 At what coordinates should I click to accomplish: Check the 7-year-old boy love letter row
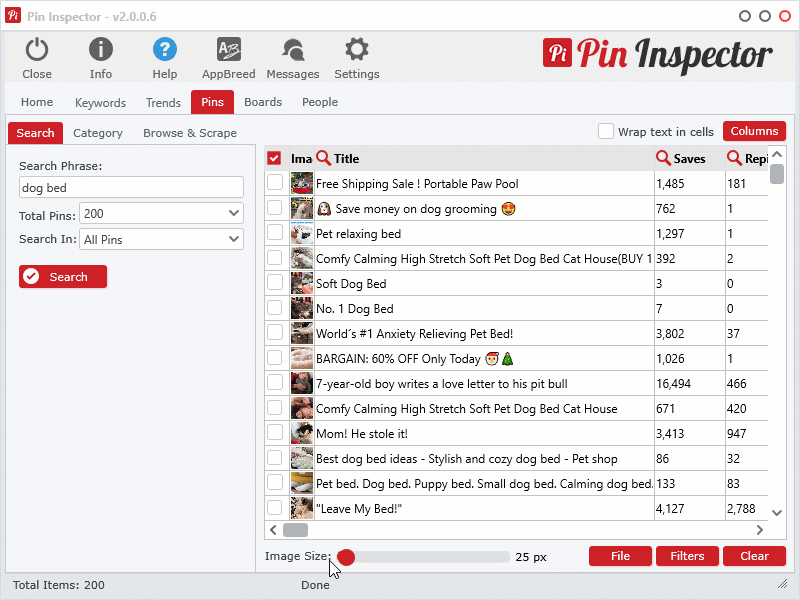tap(274, 382)
